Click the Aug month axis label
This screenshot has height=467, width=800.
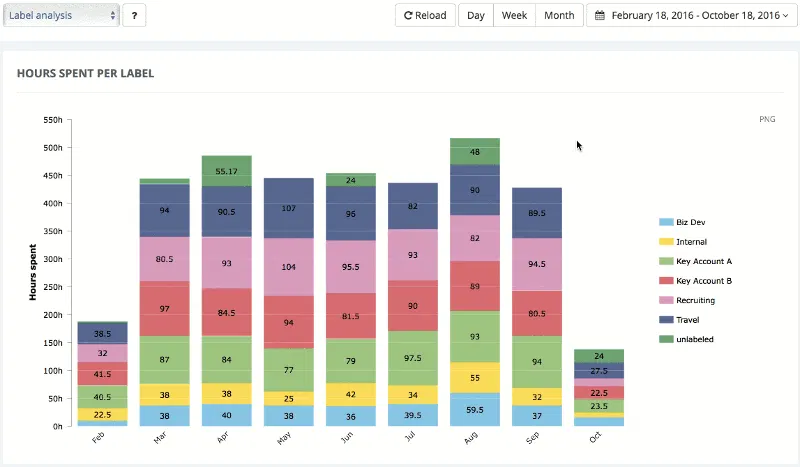(x=471, y=437)
